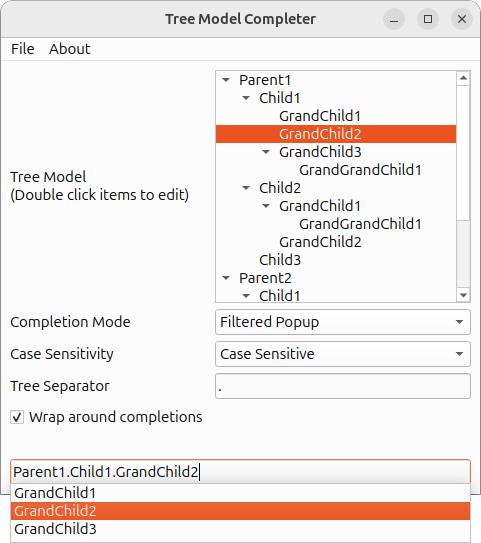Image resolution: width=481 pixels, height=543 pixels.
Task: Click inside the Tree Separator field
Action: point(343,386)
